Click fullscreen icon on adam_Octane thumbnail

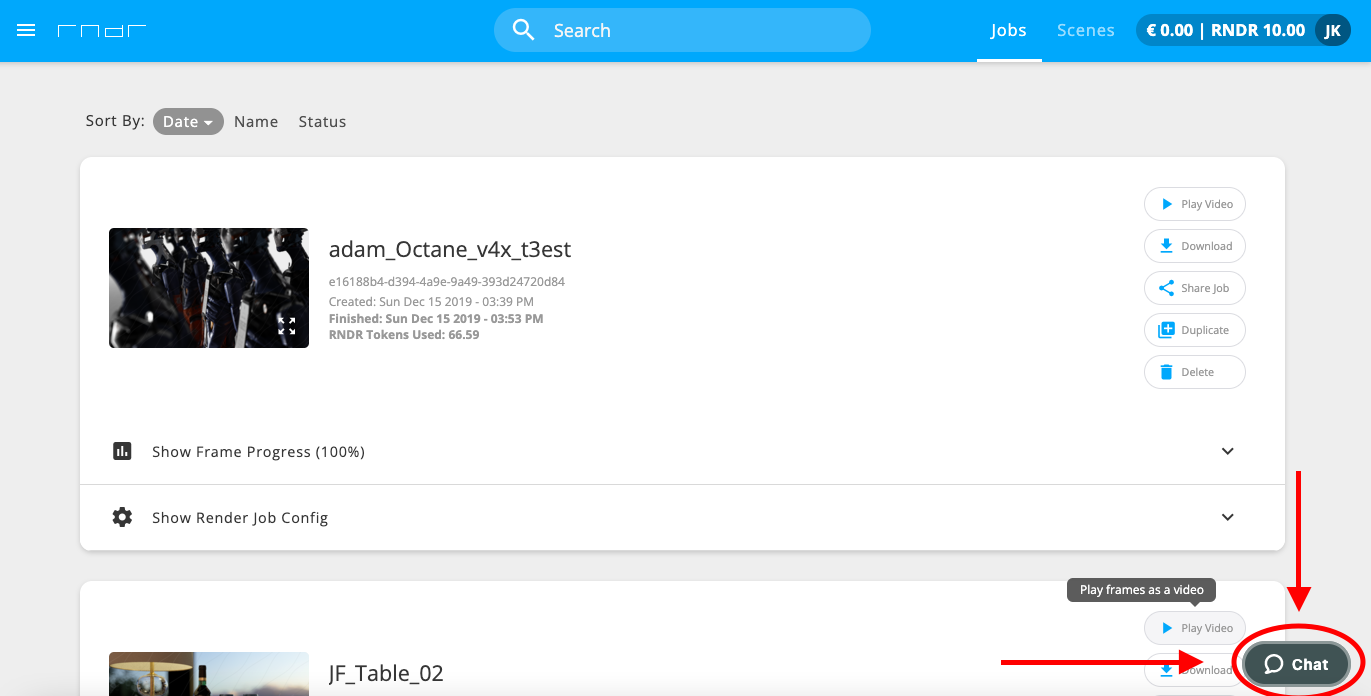(x=287, y=325)
